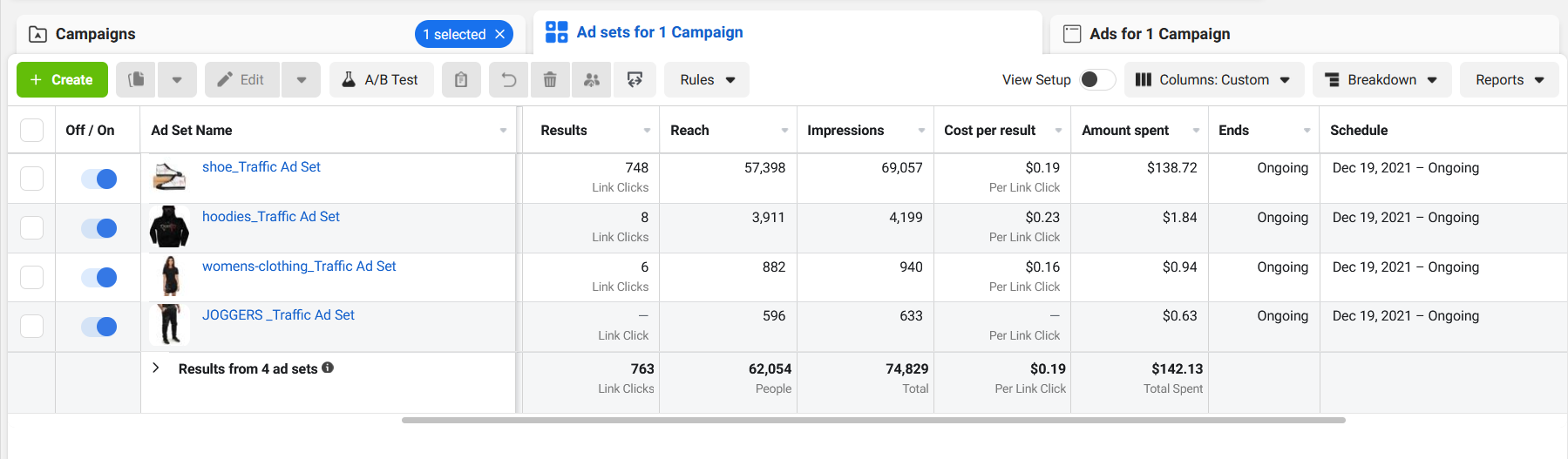This screenshot has width=1568, height=459.
Task: Expand the Results from 4 ad sets row
Action: pos(156,368)
